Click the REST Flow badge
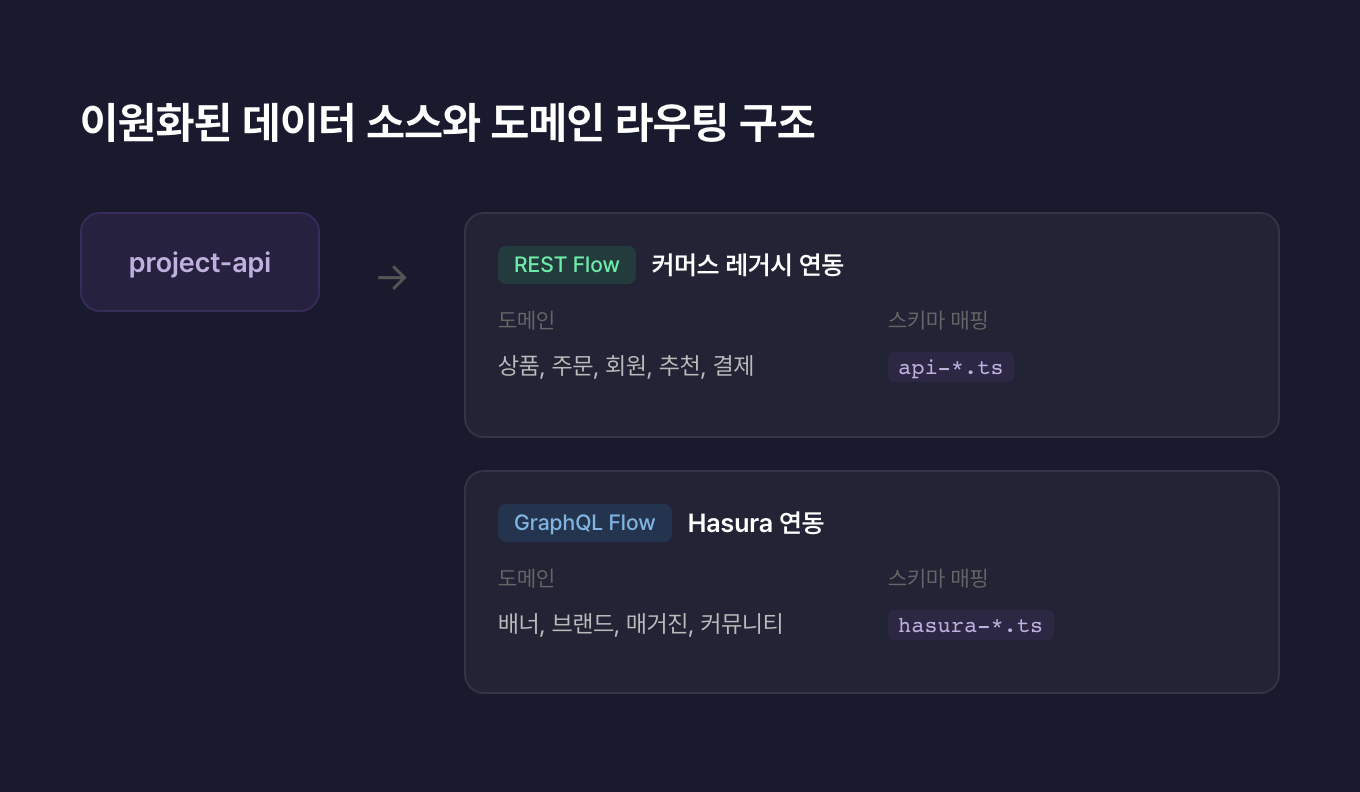The width and height of the screenshot is (1360, 792). pos(566,265)
